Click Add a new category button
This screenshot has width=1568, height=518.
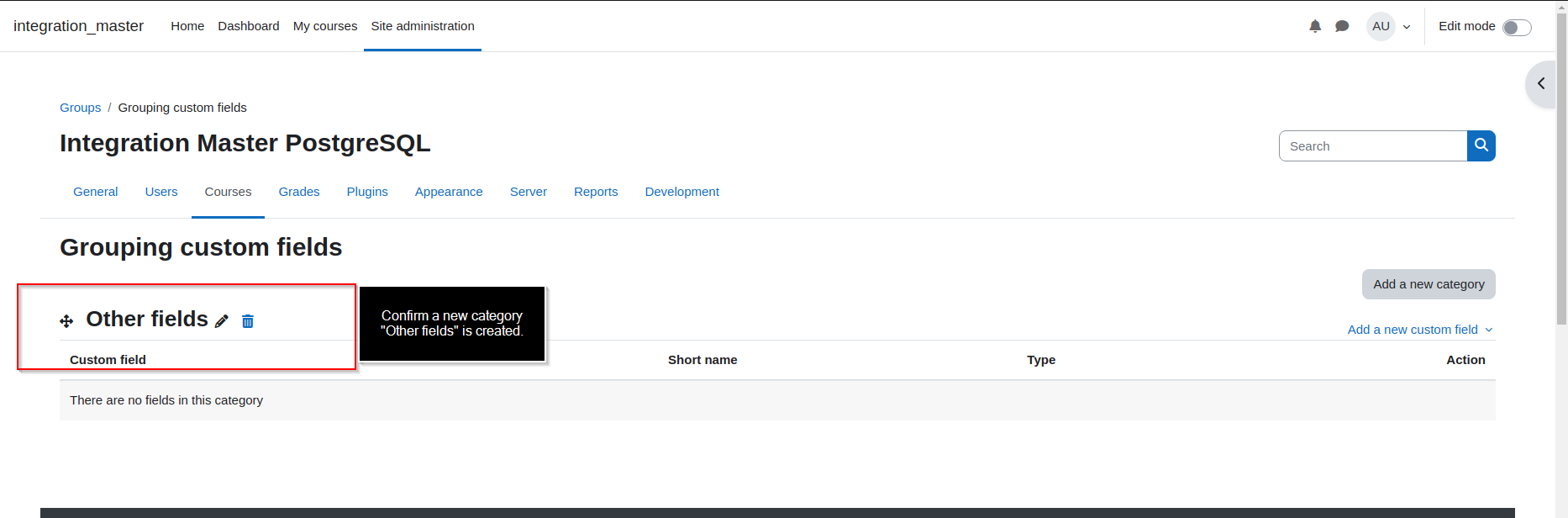pyautogui.click(x=1429, y=284)
